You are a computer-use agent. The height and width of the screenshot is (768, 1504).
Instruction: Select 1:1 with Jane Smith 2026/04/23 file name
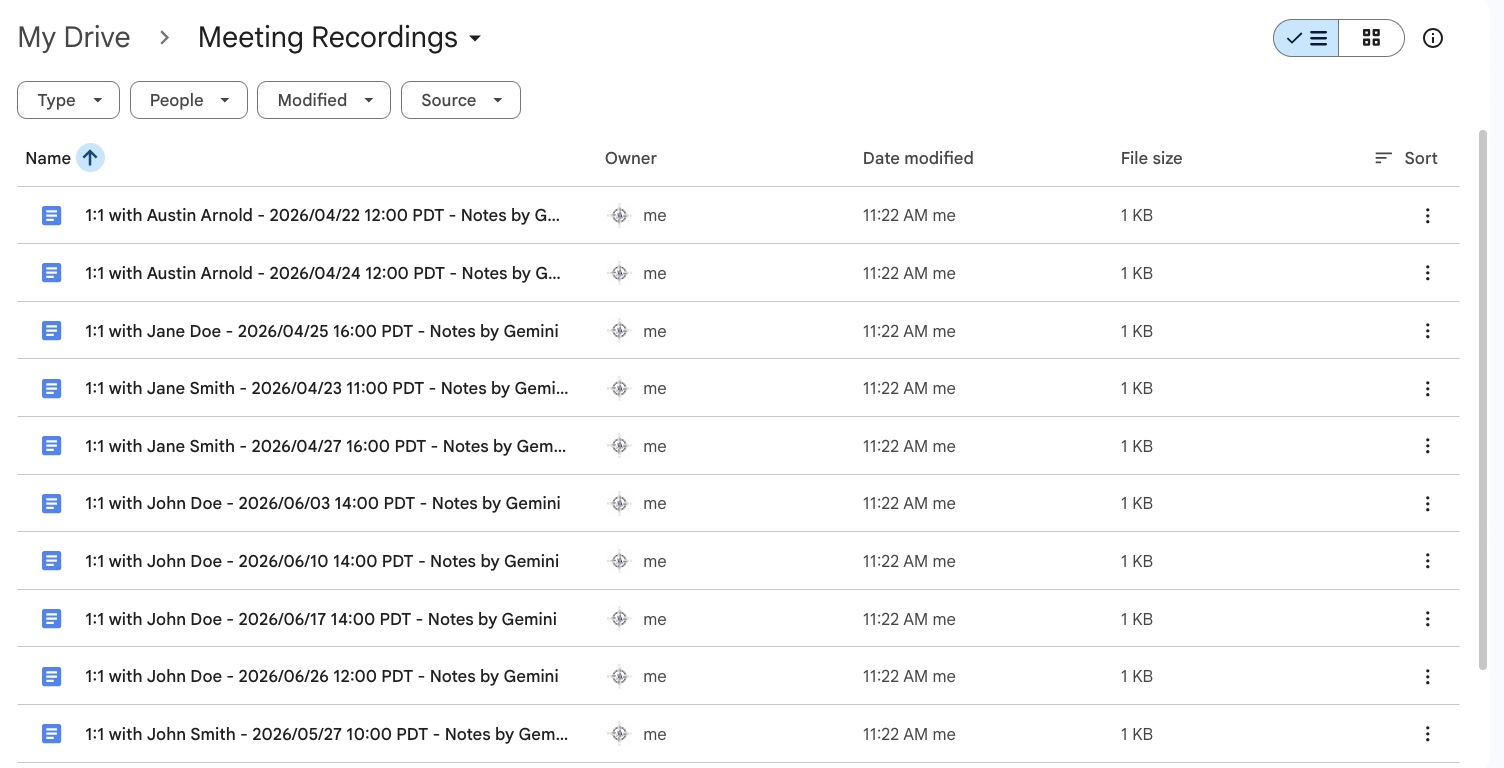coord(327,388)
